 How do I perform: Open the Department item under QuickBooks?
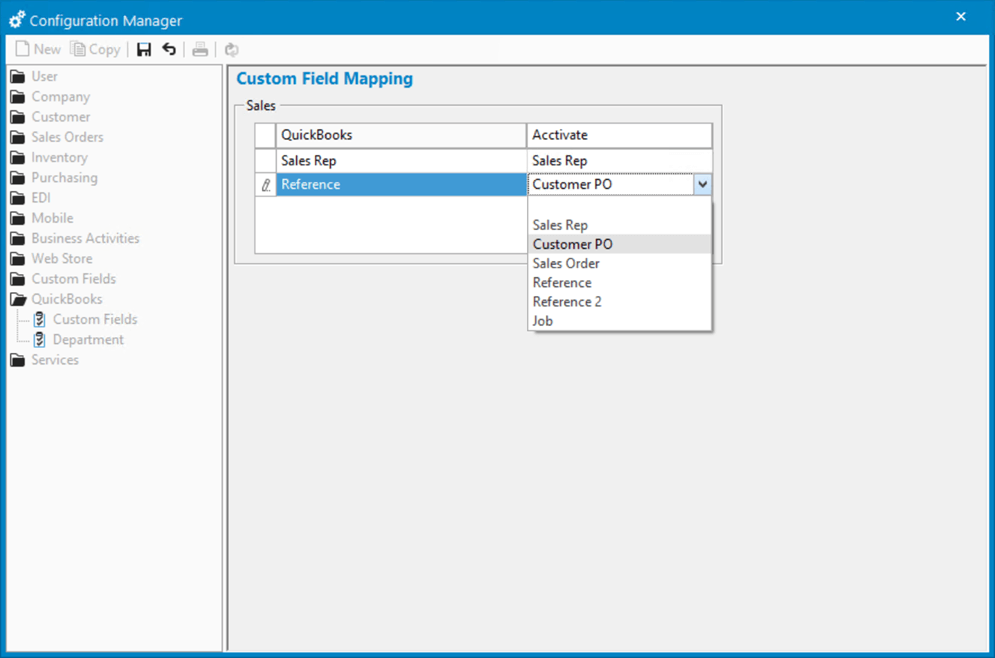[88, 339]
